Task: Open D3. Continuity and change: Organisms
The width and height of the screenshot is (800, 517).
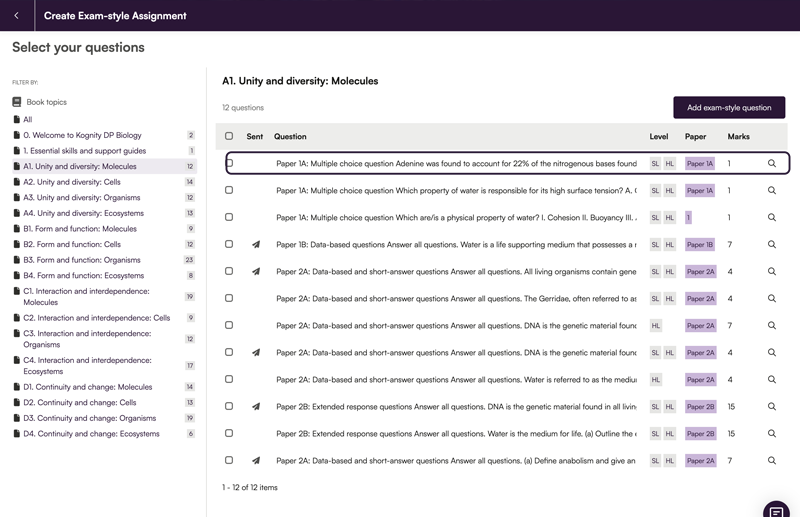Action: tap(89, 418)
